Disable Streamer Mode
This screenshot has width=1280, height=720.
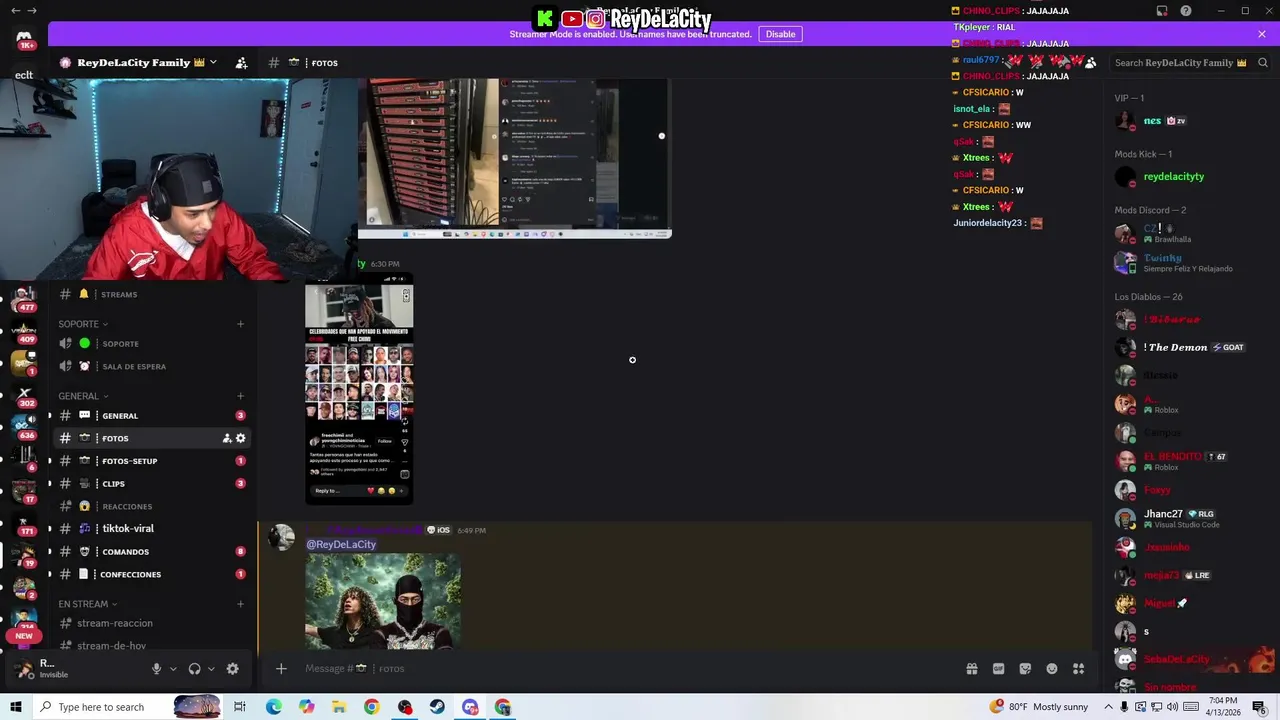(x=780, y=34)
